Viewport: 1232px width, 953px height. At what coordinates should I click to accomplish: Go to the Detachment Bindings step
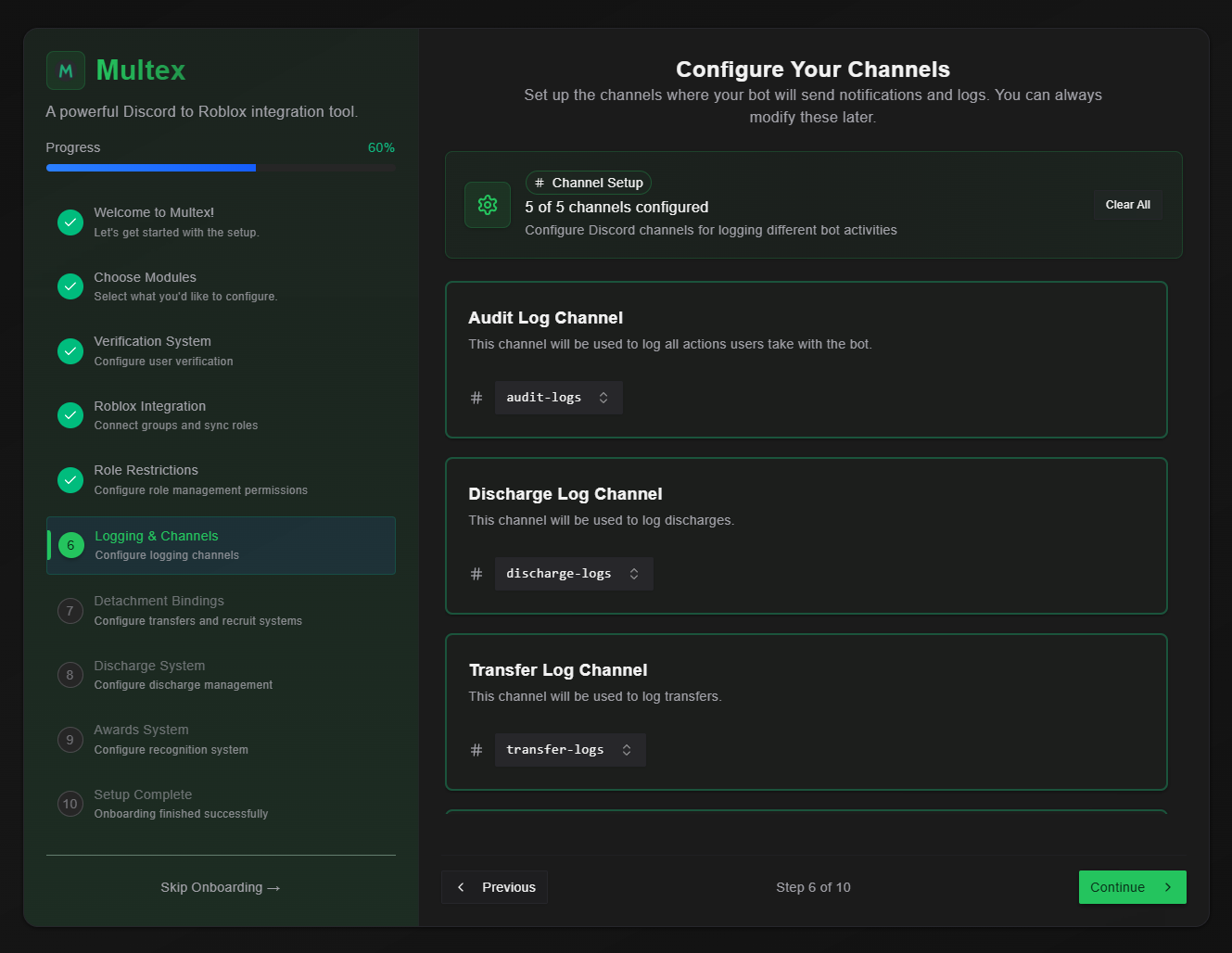pyautogui.click(x=221, y=610)
